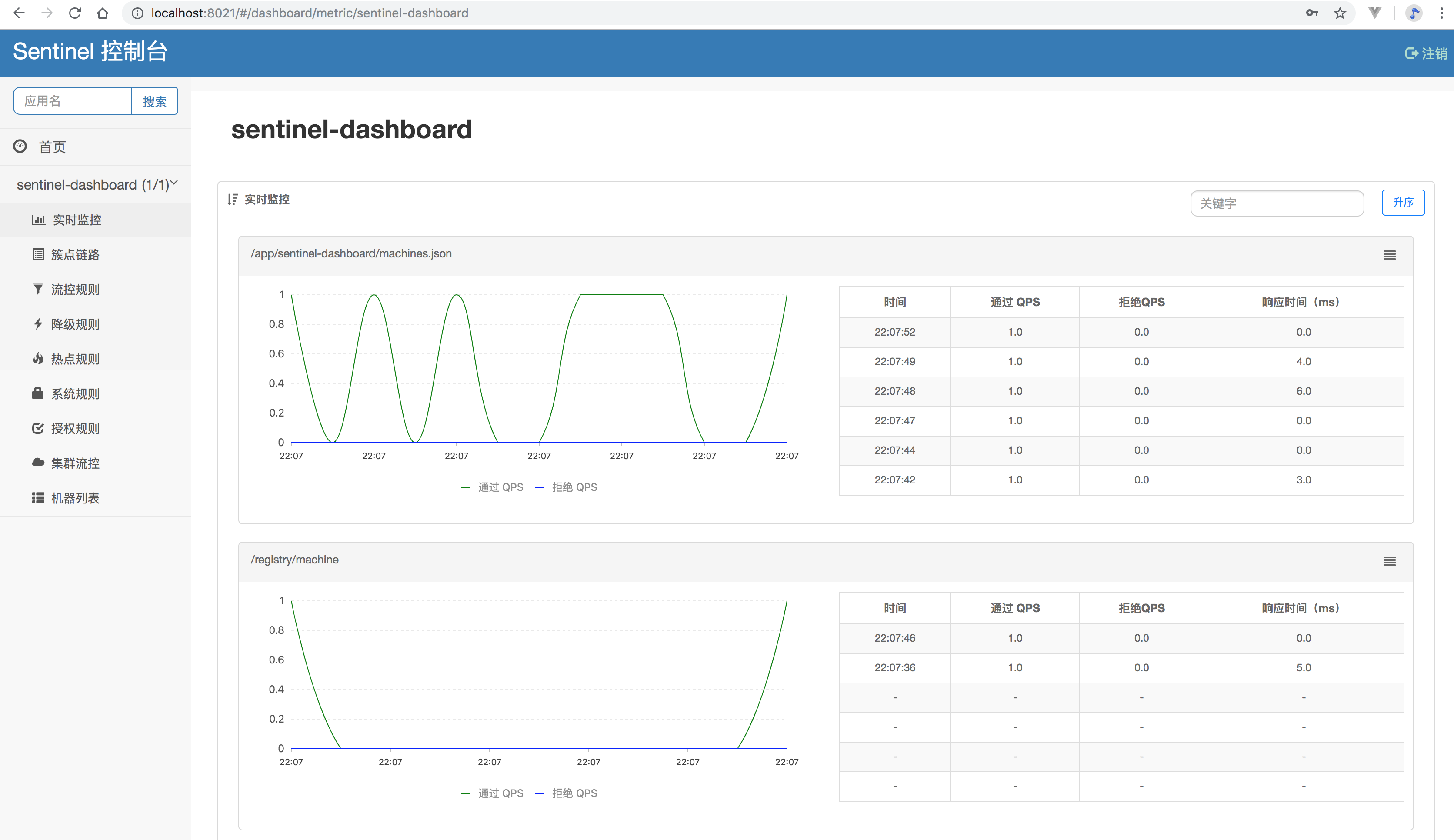Viewport: 1454px width, 840px height.
Task: Open hamburger menu for /registry/machine chart
Action: coord(1389,561)
